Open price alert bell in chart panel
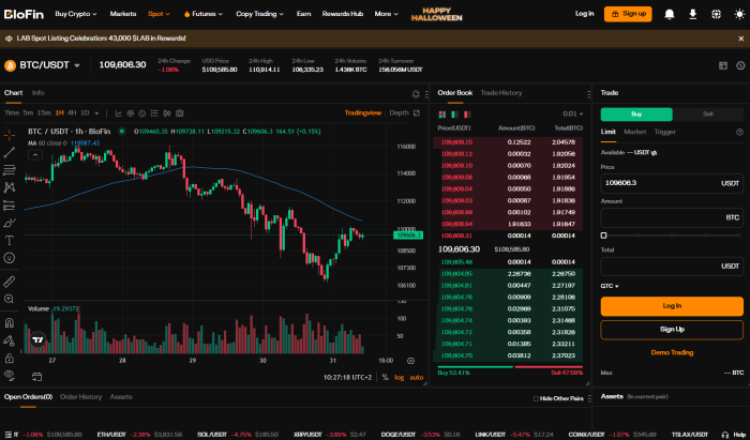The height and width of the screenshot is (440, 750). pyautogui.click(x=416, y=94)
